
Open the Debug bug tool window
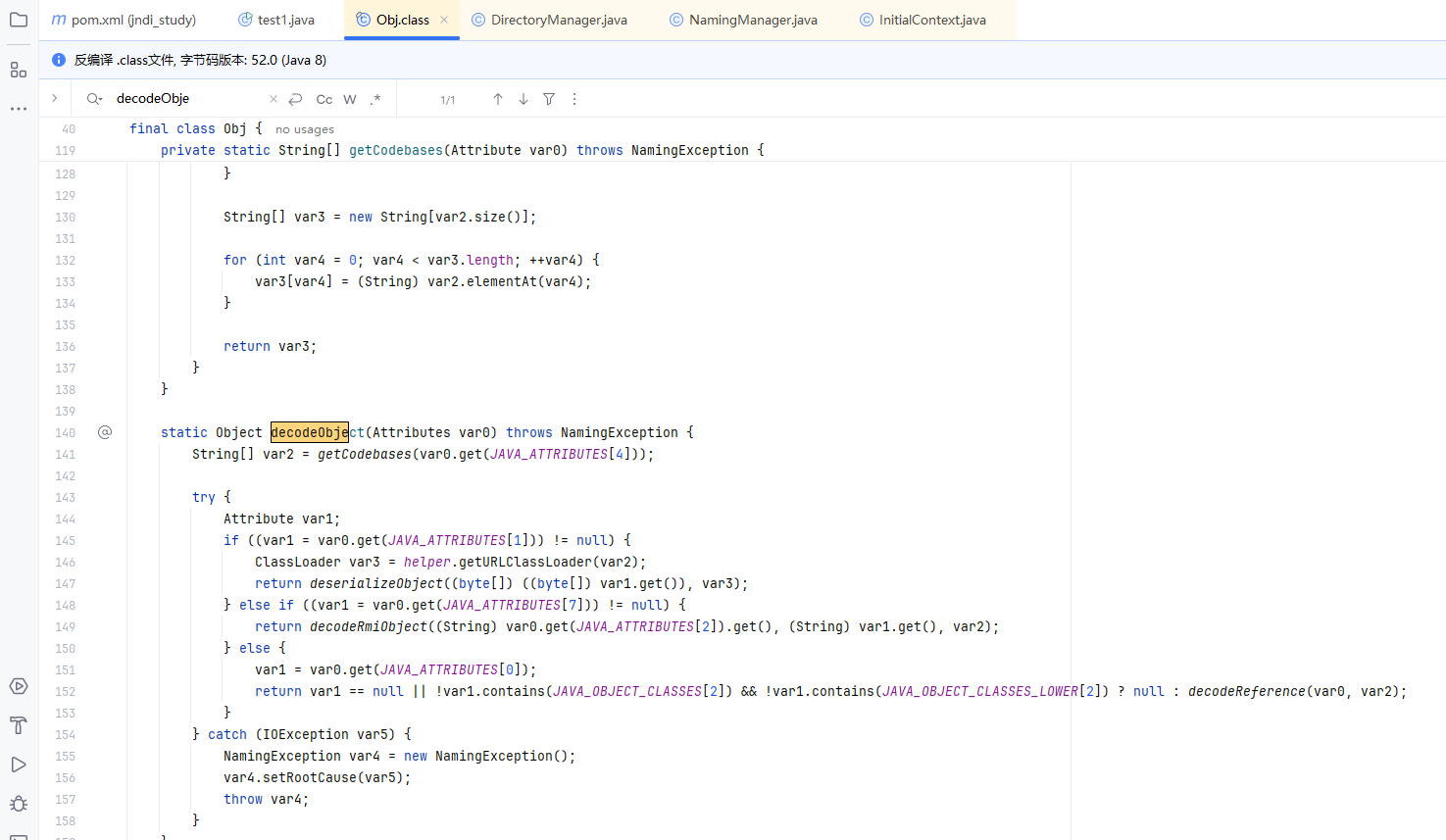tap(19, 804)
